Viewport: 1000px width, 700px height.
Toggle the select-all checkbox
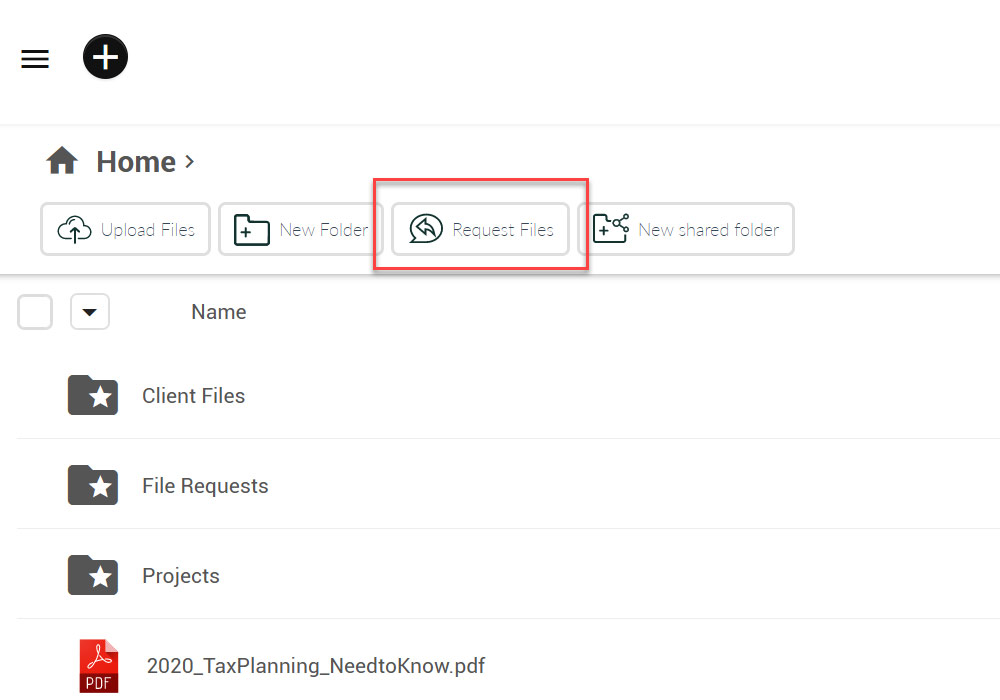point(35,313)
